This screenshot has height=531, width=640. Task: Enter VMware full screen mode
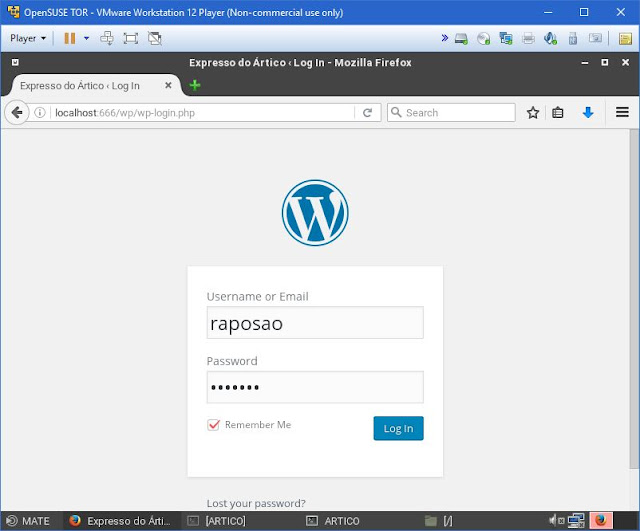tap(131, 38)
